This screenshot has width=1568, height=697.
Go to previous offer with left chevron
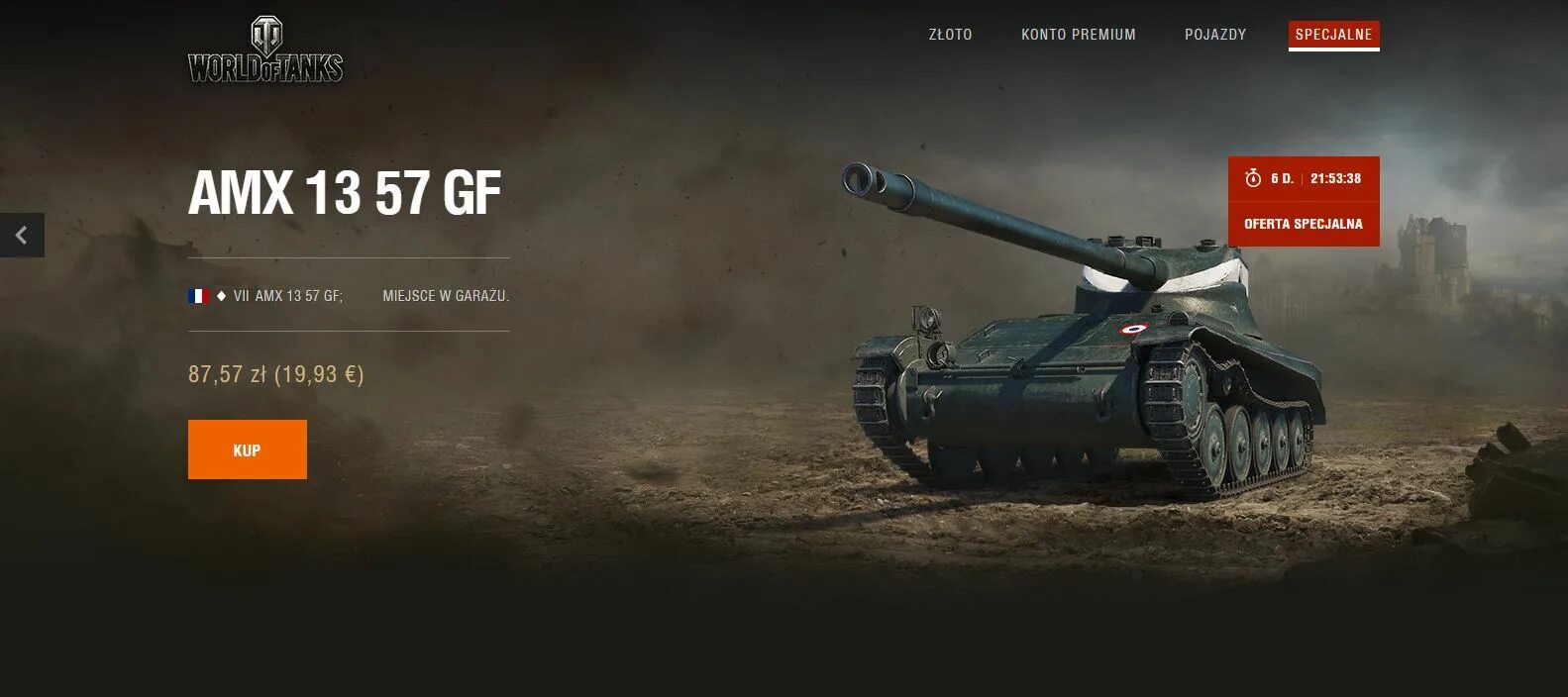[22, 236]
